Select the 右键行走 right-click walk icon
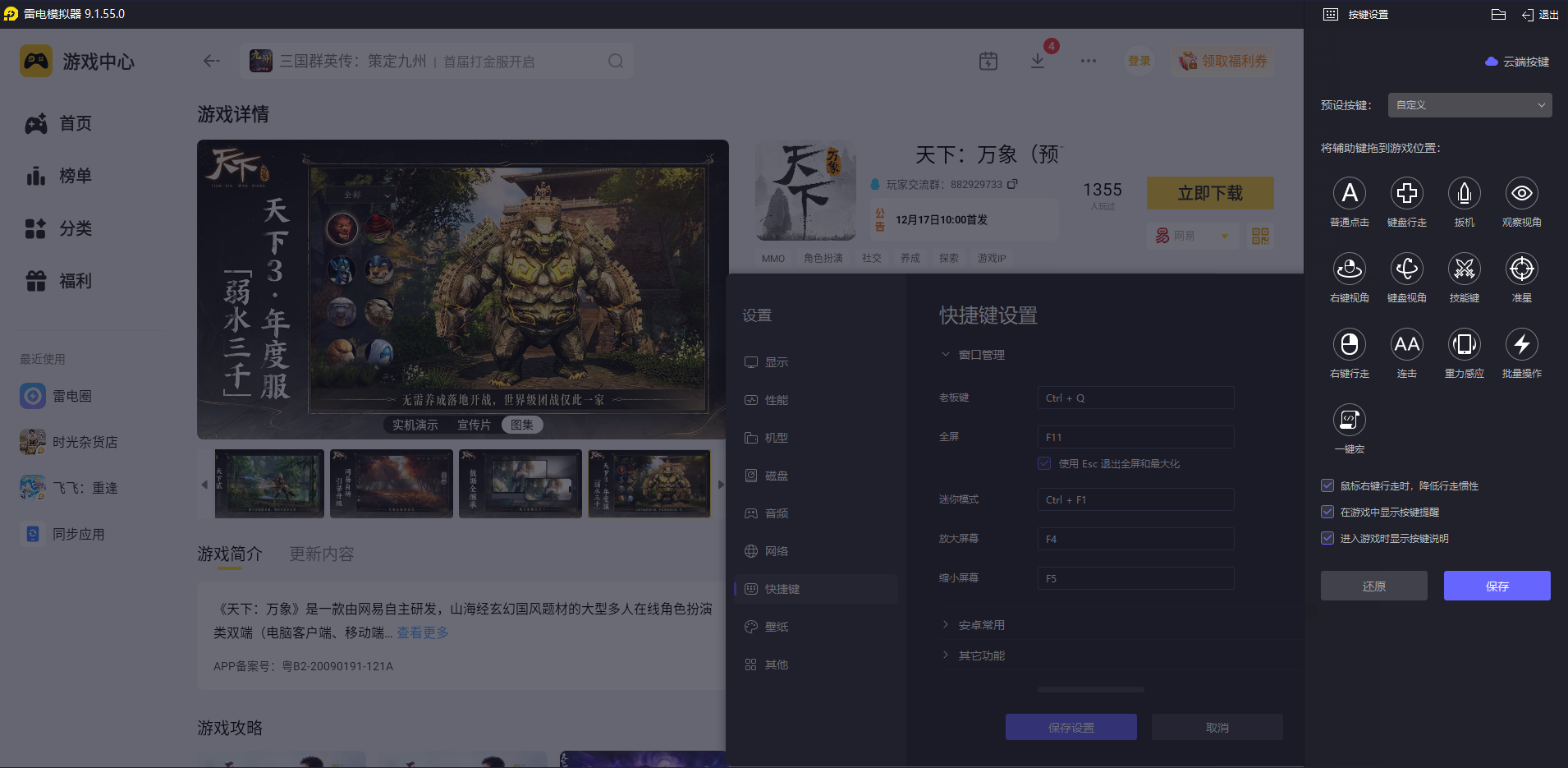This screenshot has width=1568, height=768. 1350,344
